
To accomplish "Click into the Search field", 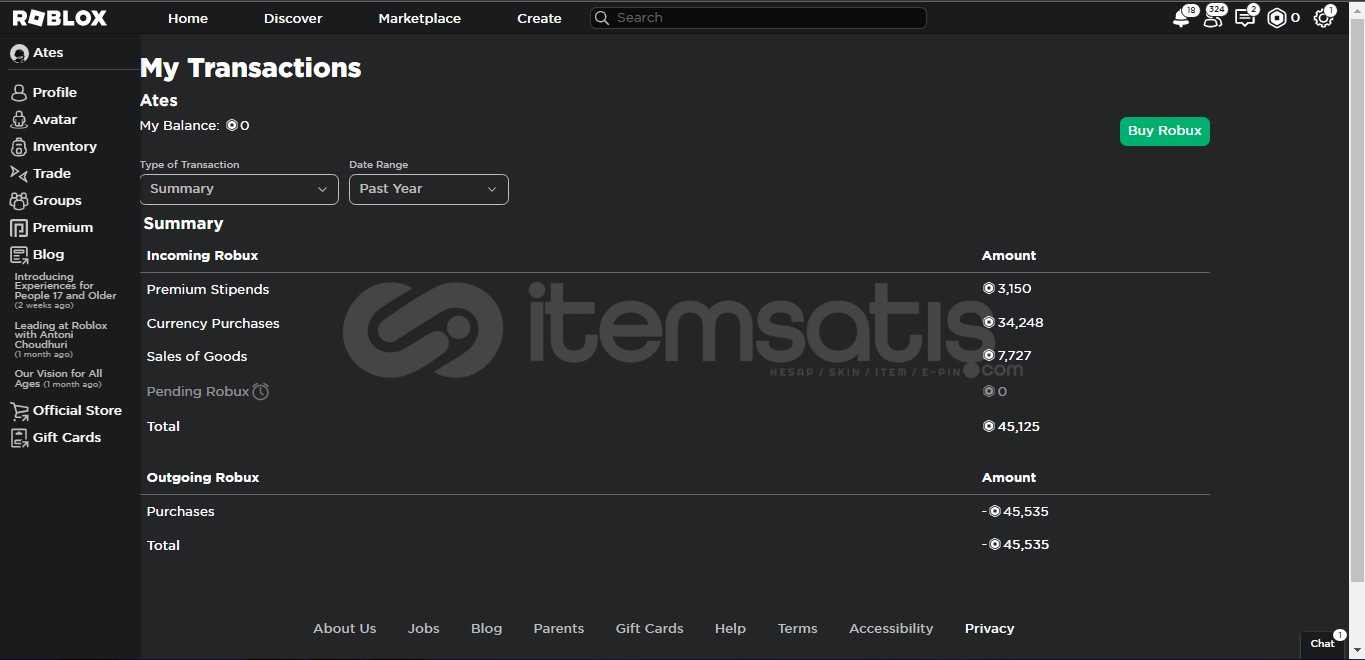I will click(x=758, y=18).
